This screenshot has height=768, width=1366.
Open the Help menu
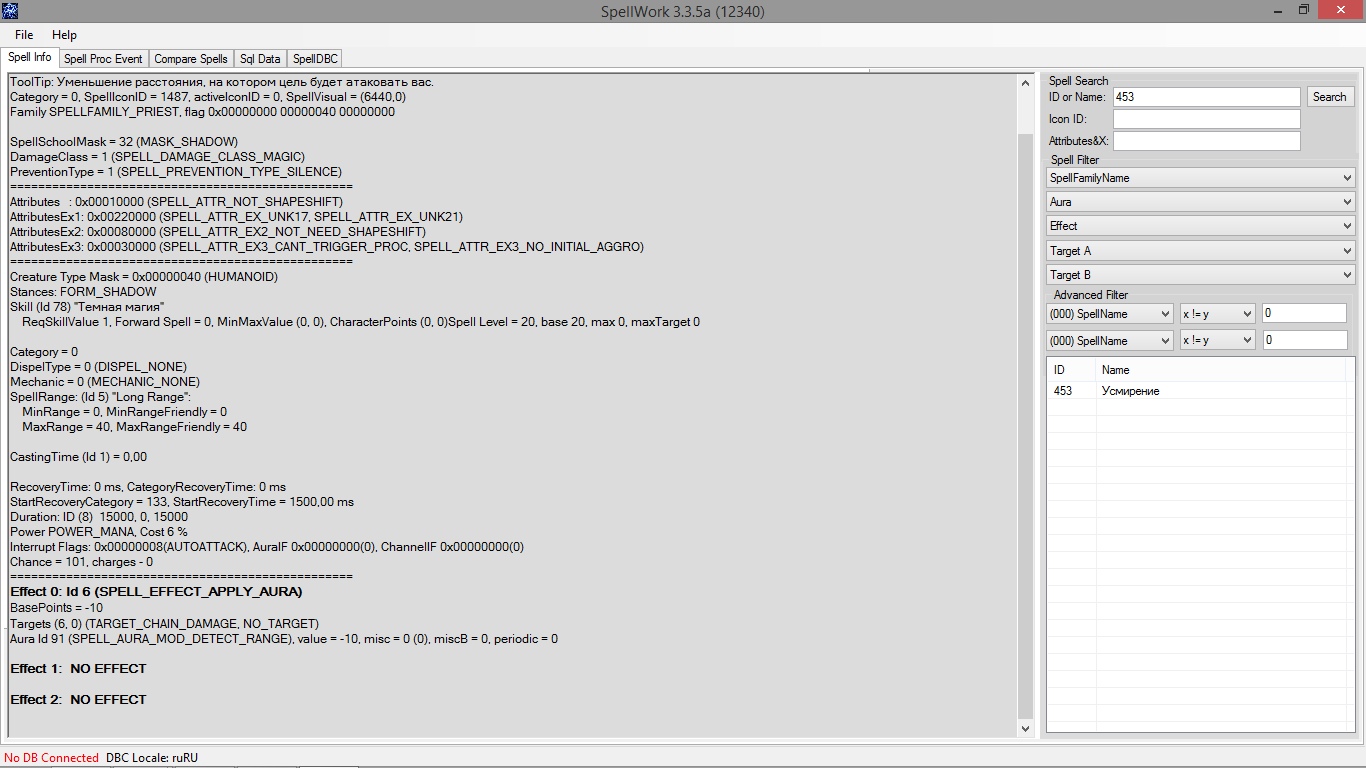(64, 35)
